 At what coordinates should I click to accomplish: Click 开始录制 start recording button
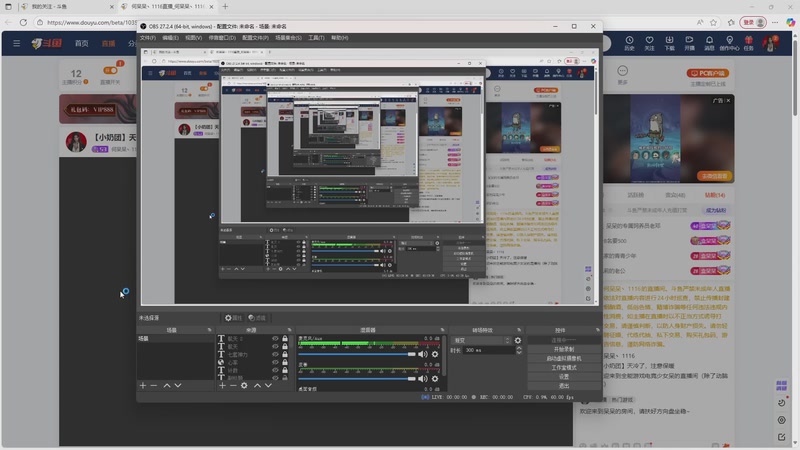[564, 349]
